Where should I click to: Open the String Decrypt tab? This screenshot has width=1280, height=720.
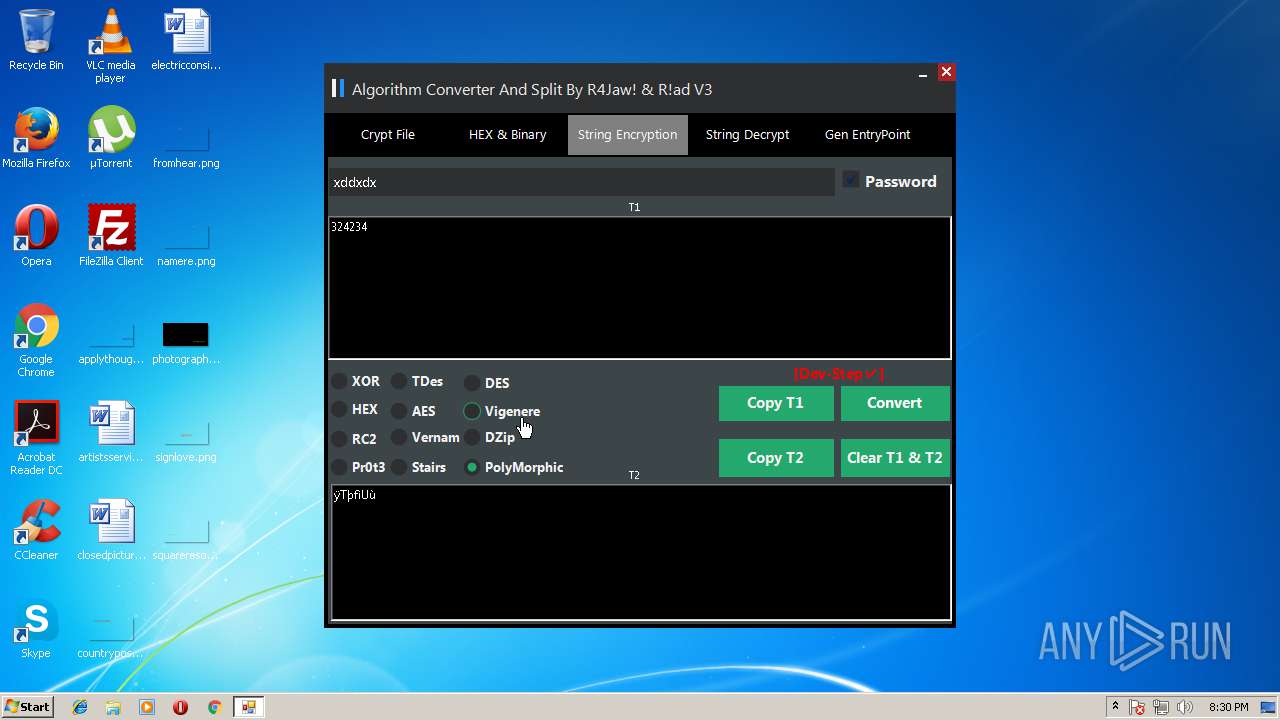tap(748, 134)
